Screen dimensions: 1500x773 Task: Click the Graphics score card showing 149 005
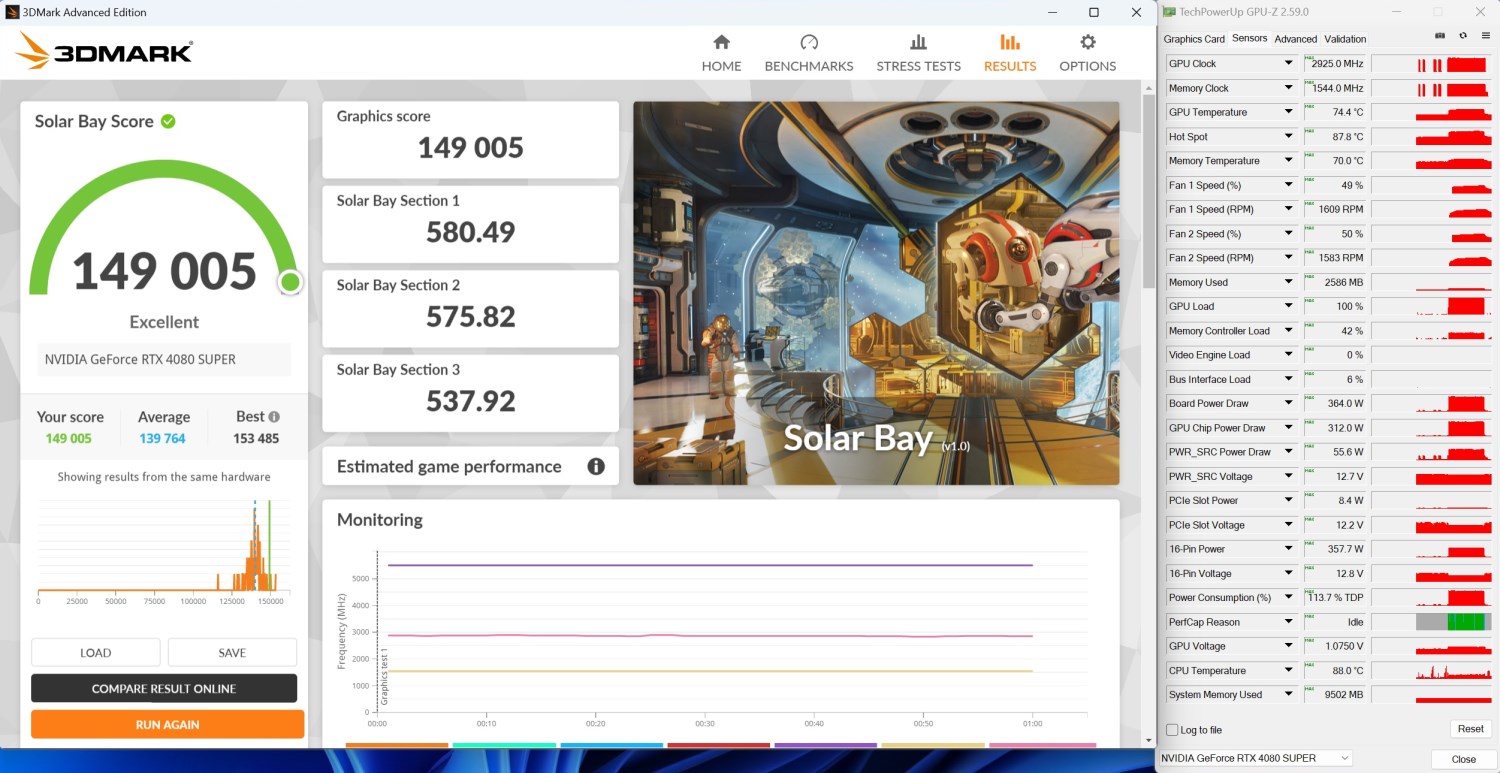470,140
